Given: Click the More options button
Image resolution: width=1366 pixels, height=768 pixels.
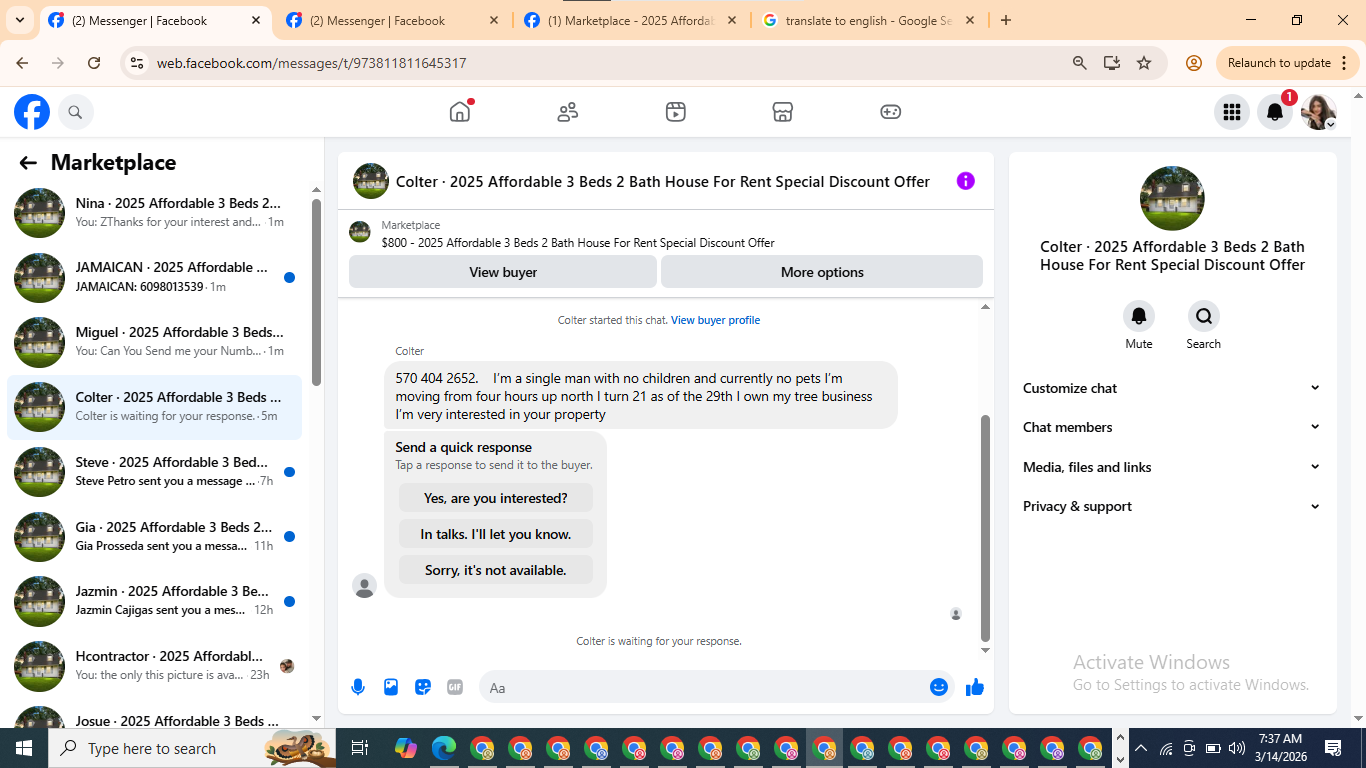Looking at the screenshot, I should pyautogui.click(x=822, y=272).
